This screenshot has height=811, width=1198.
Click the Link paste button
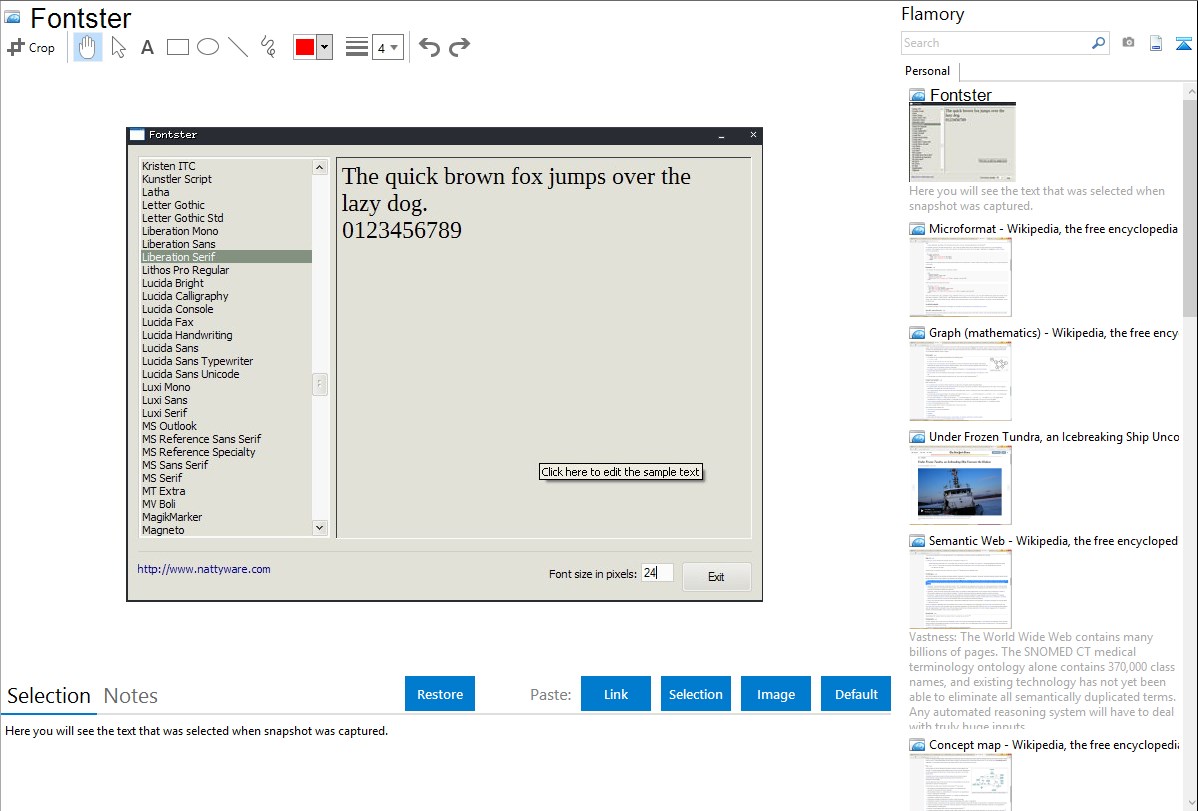[x=616, y=694]
